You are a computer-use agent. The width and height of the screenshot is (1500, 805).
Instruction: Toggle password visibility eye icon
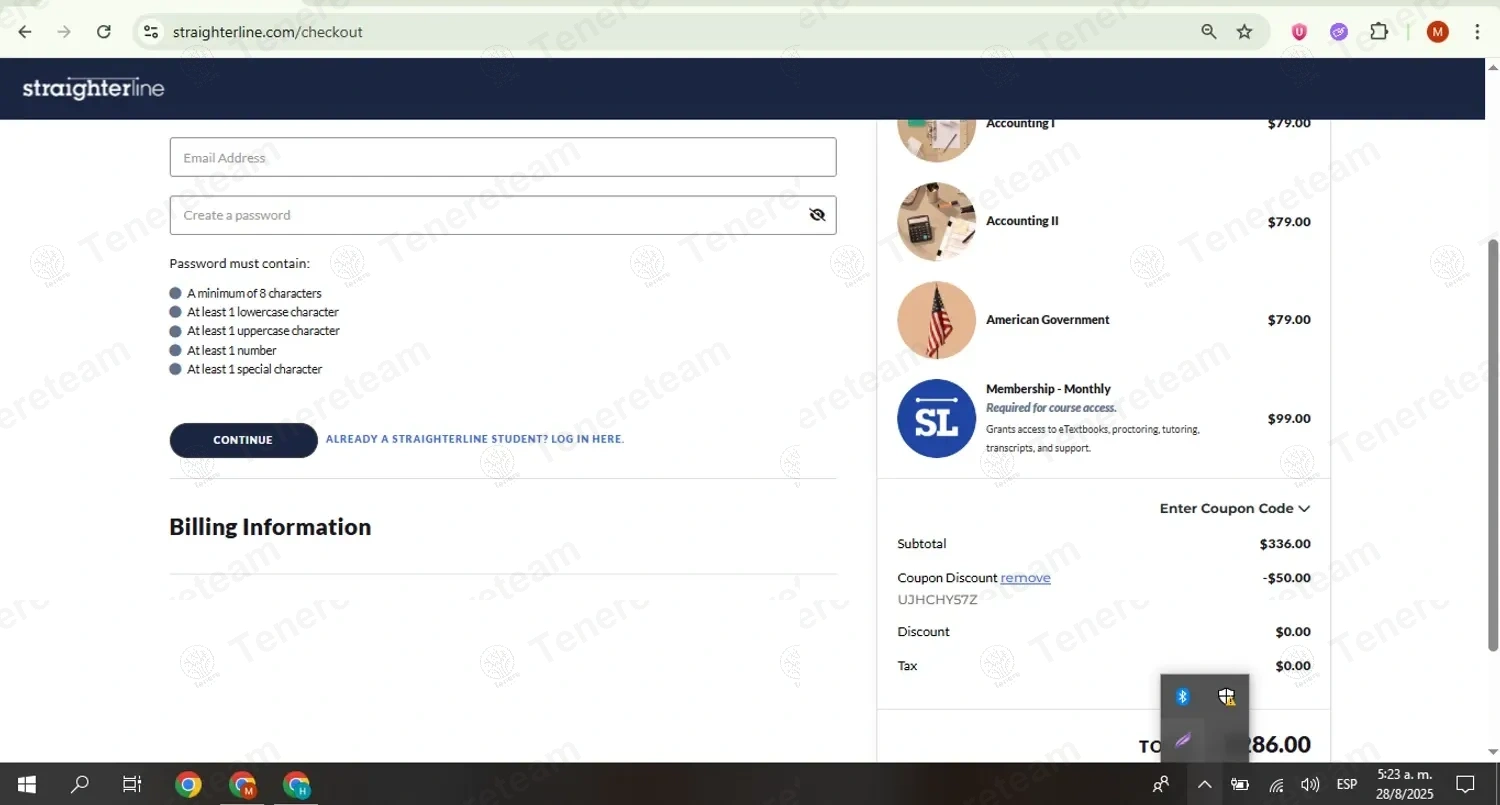click(x=817, y=215)
